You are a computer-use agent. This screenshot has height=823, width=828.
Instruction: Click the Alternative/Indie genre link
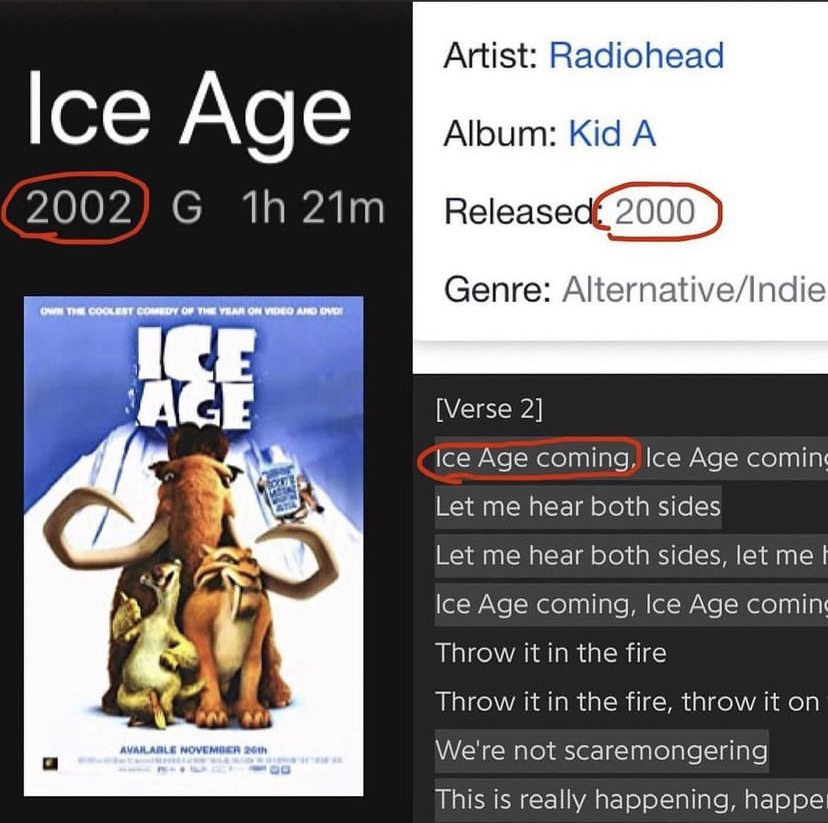[x=694, y=290]
